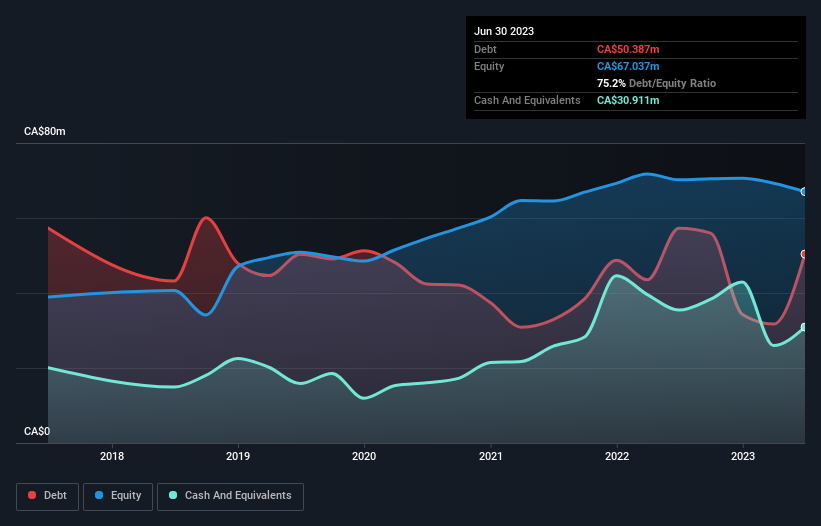Click the CA$30.911m cash value

pos(628,100)
